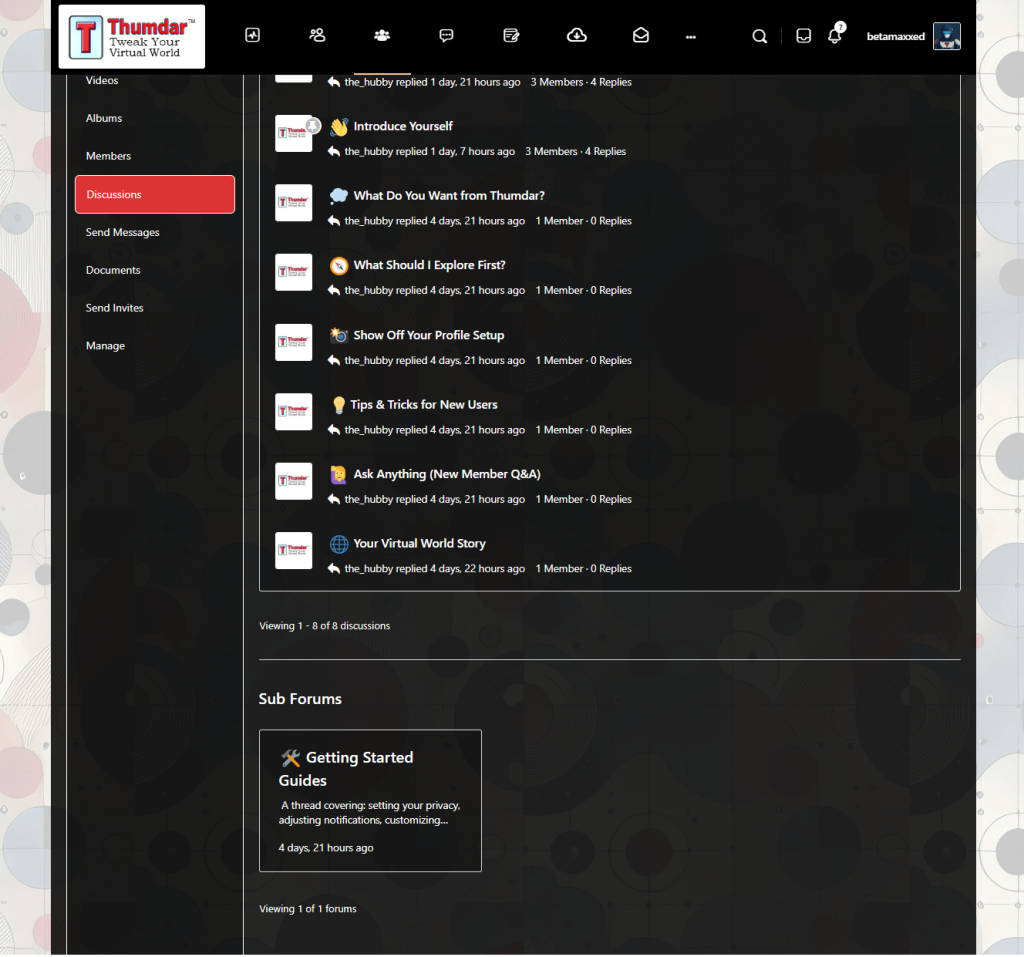Open the blog edit note icon

click(x=511, y=35)
